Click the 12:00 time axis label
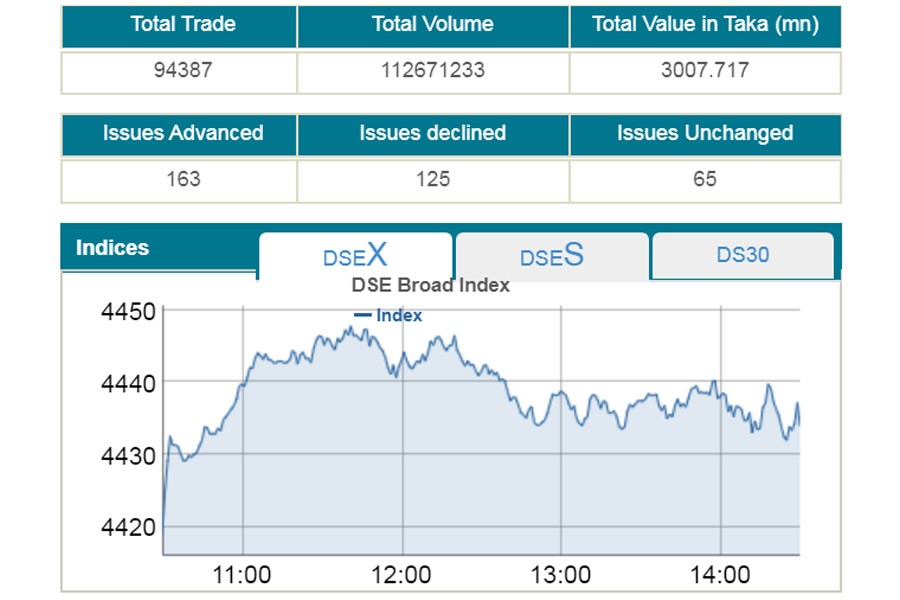Image resolution: width=900 pixels, height=600 pixels. pyautogui.click(x=401, y=575)
